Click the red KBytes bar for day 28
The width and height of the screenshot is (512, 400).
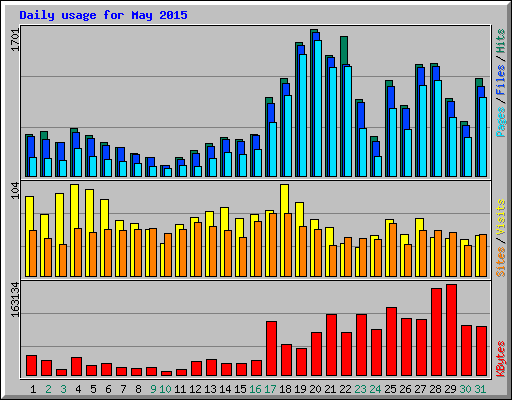[436, 332]
